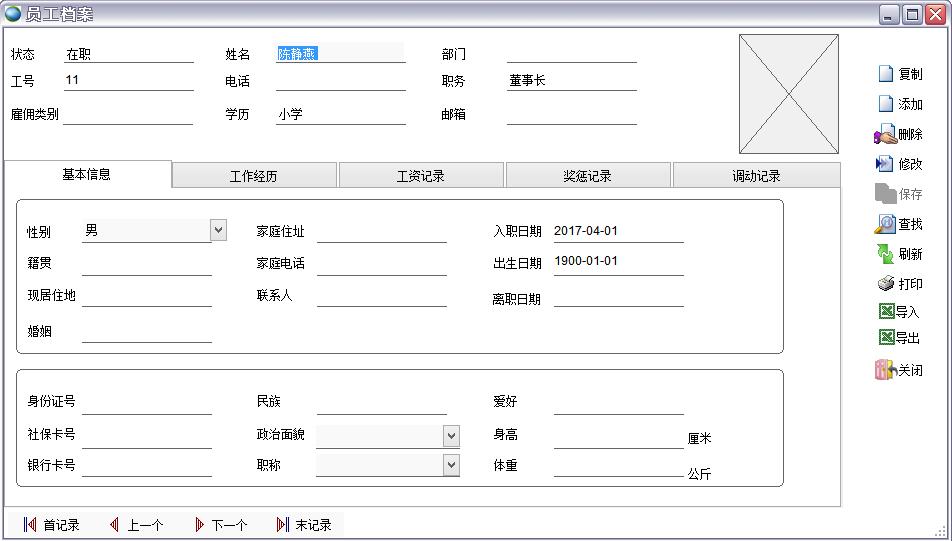The width and height of the screenshot is (952, 541).
Task: Print the record via 打印 icon
Action: point(885,284)
